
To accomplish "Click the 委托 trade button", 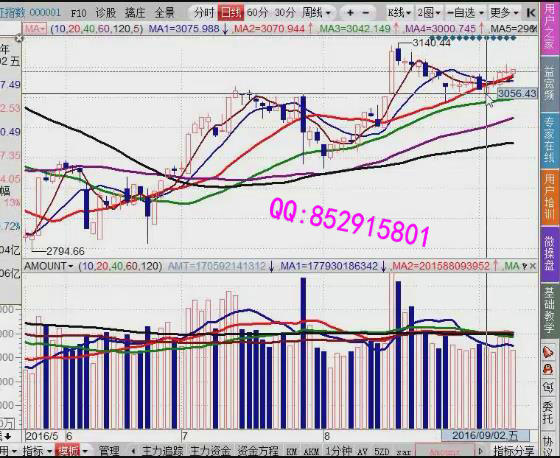I will (x=548, y=412).
